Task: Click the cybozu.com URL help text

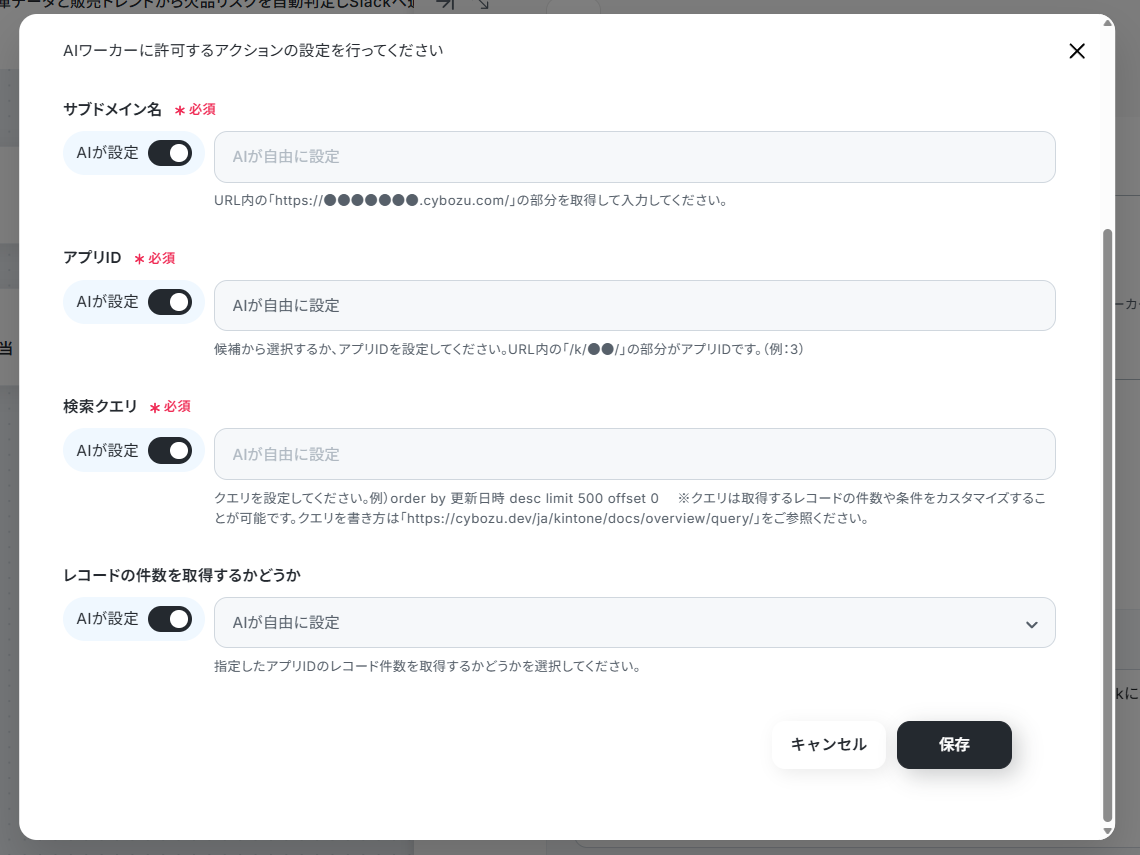Action: click(x=471, y=201)
